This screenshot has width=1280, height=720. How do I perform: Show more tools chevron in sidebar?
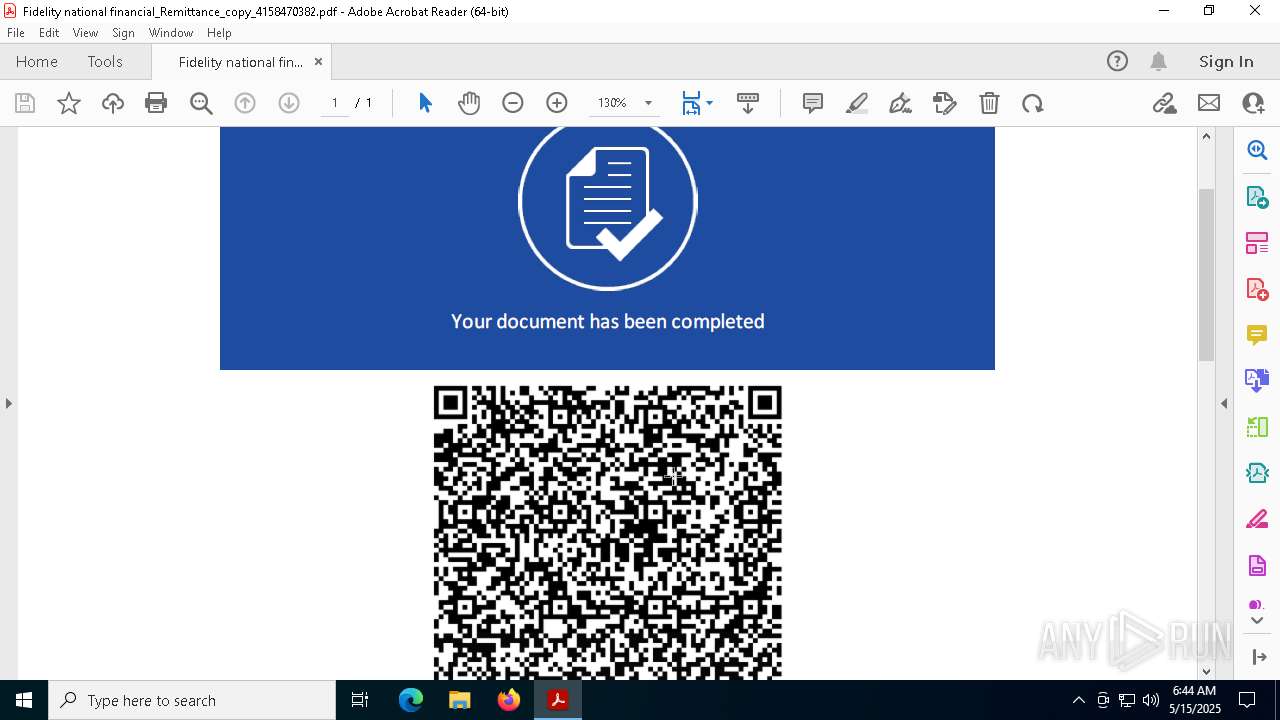pos(1257,621)
